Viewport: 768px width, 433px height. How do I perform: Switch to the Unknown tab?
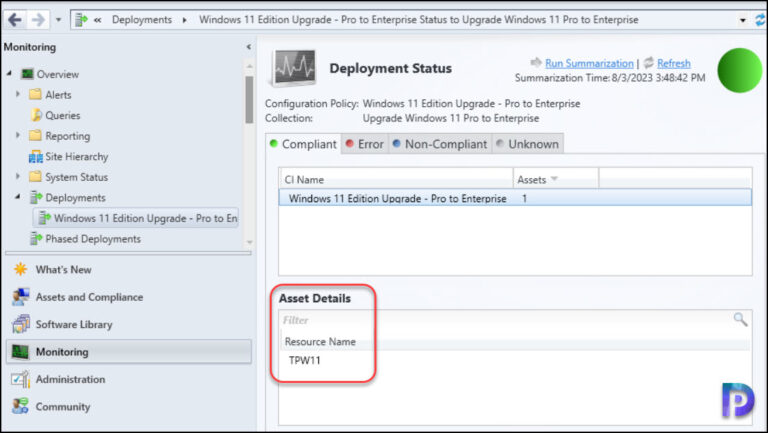click(x=528, y=144)
